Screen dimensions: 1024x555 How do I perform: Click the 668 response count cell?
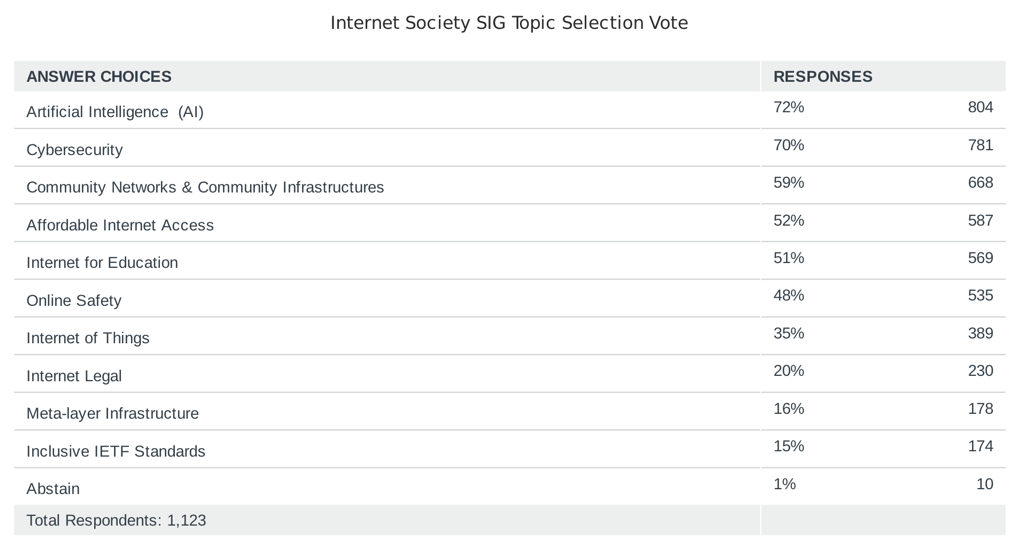[x=980, y=183]
